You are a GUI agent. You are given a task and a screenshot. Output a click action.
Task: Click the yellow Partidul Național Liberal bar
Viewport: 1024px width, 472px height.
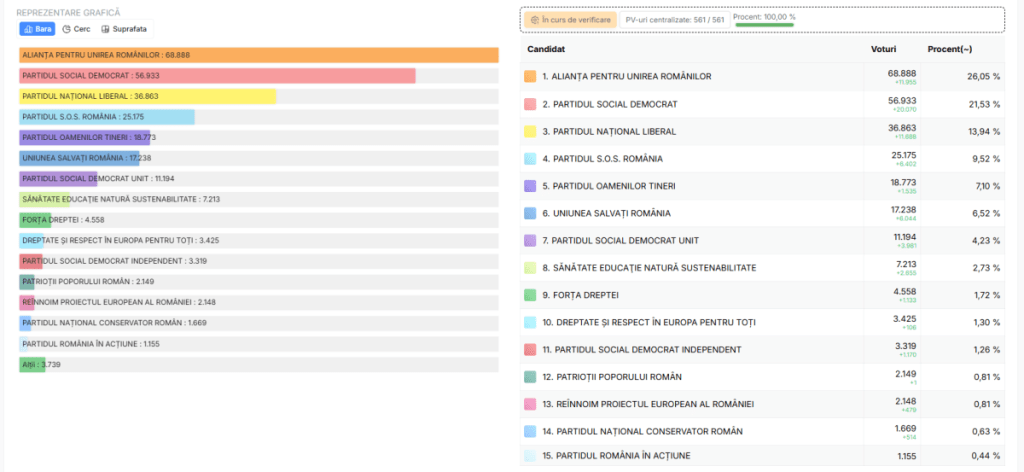click(148, 96)
